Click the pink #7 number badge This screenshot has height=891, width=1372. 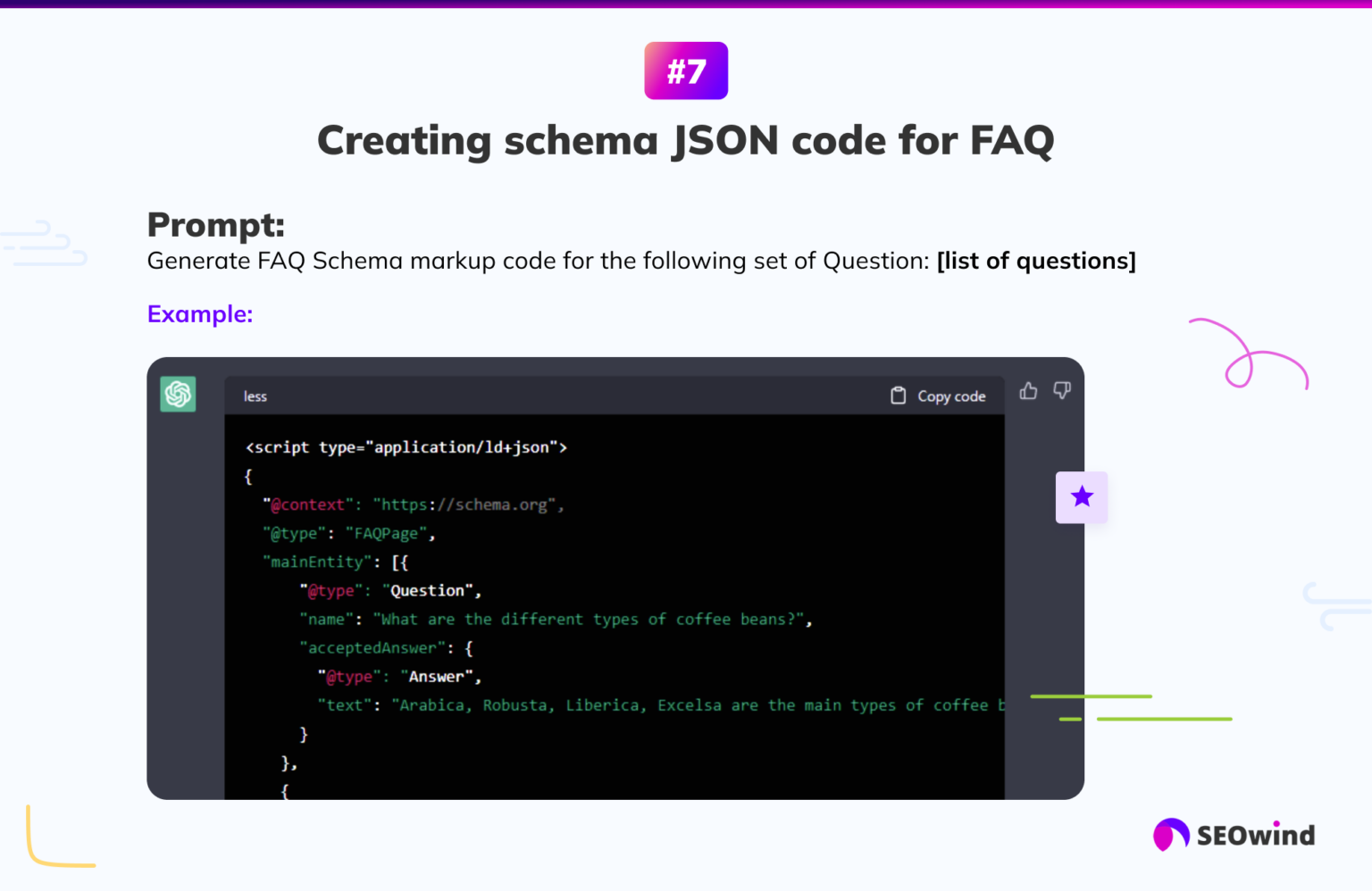pos(686,71)
